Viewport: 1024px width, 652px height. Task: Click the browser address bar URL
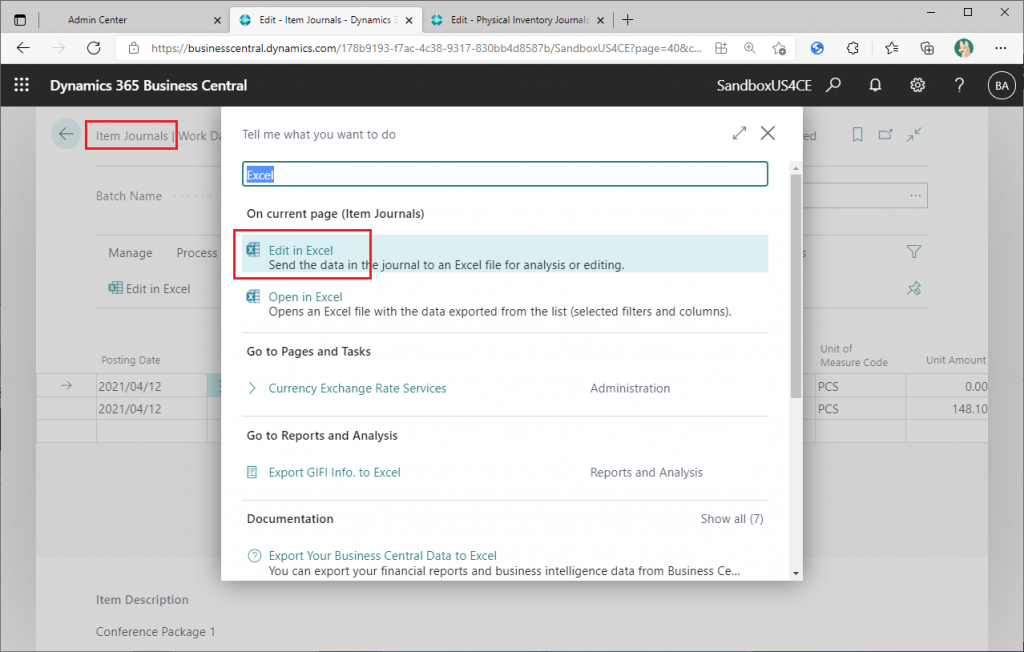click(426, 48)
